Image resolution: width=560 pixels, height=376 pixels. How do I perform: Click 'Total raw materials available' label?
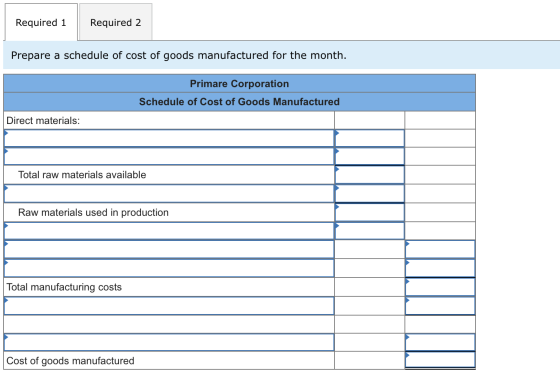(82, 175)
